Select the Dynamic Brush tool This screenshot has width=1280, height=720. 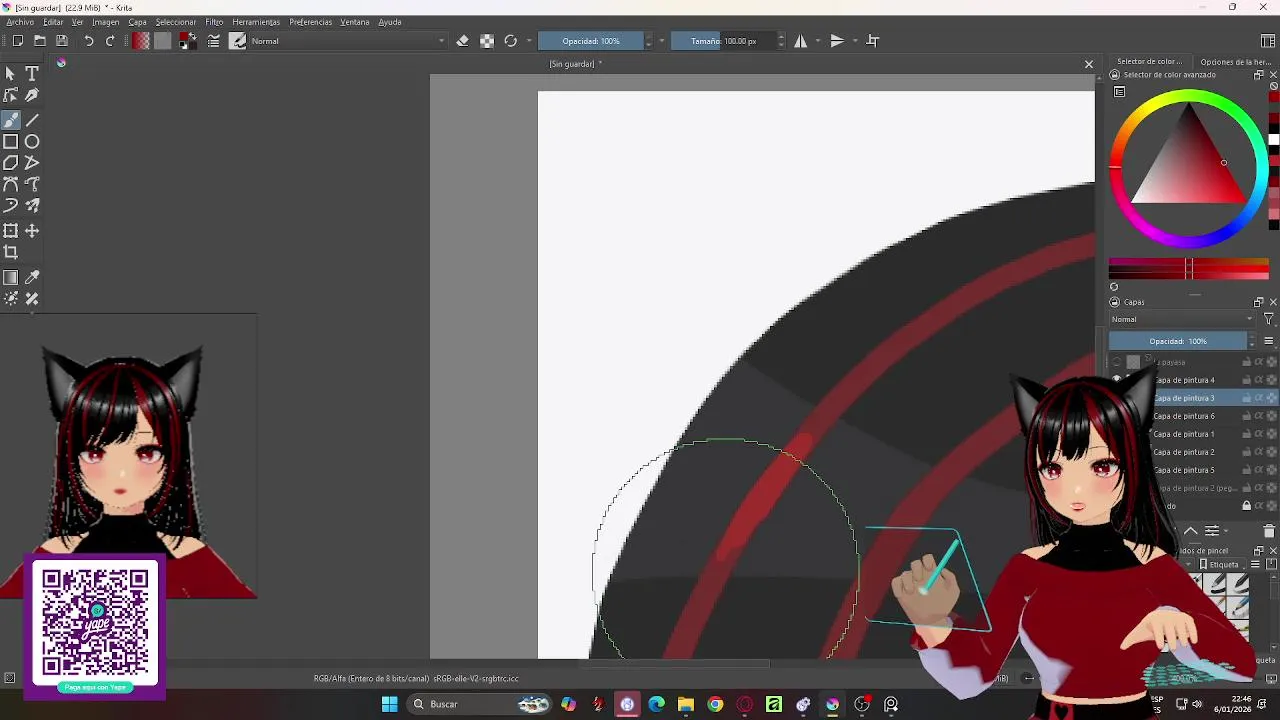pos(10,205)
